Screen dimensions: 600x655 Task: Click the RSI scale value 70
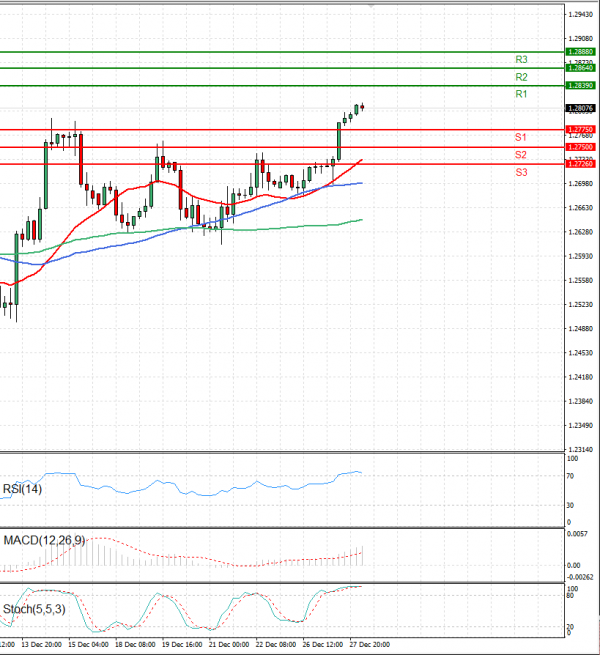point(570,476)
